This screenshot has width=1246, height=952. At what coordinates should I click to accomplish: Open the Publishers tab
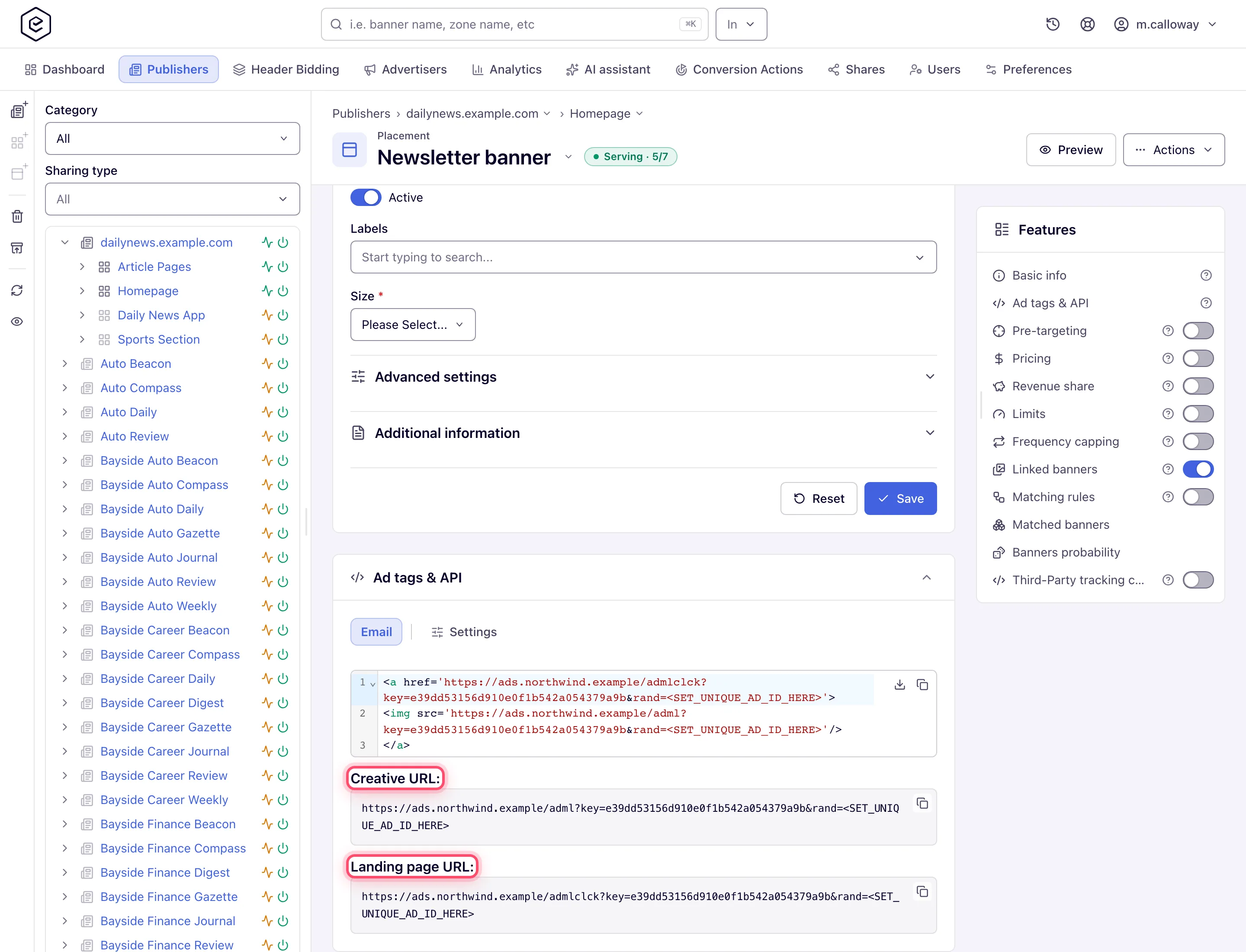(169, 69)
